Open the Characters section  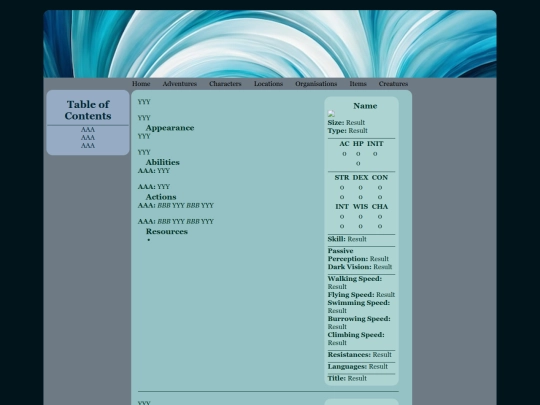pyautogui.click(x=225, y=84)
